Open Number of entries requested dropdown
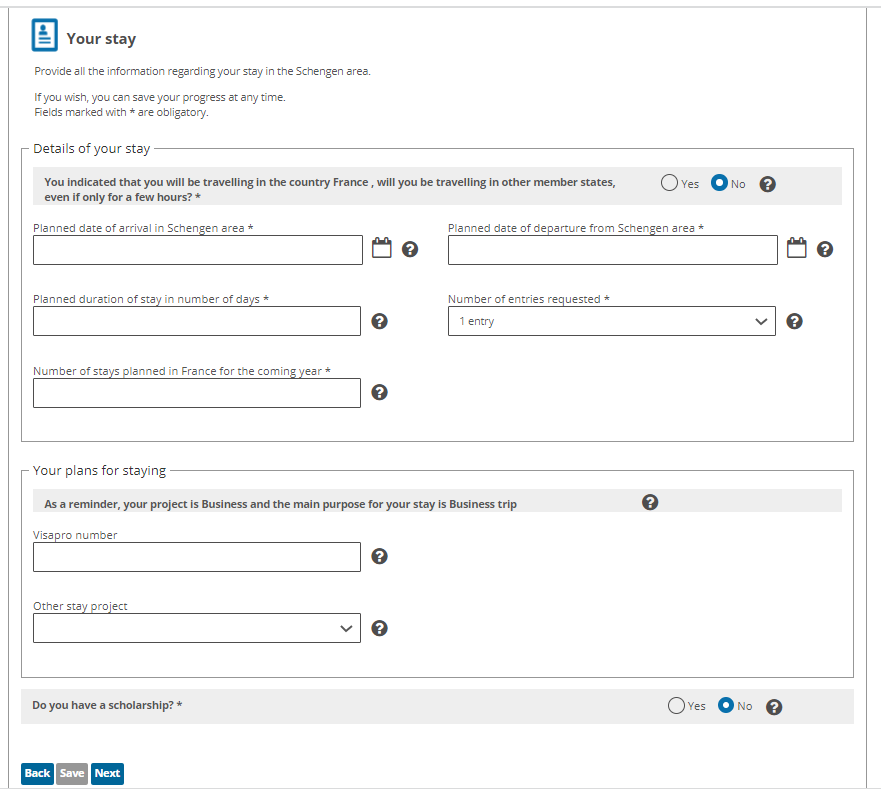The width and height of the screenshot is (881, 795). [x=612, y=321]
